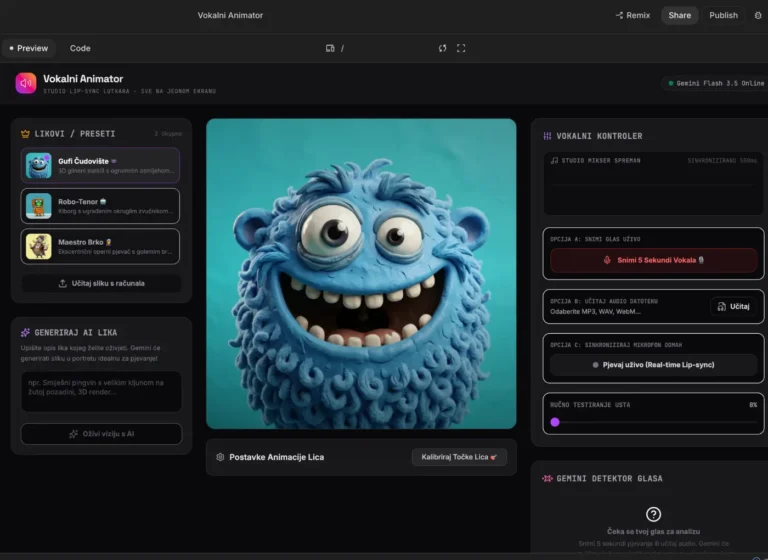Click the gear icon beside Postavke Animacije Lica

220,457
